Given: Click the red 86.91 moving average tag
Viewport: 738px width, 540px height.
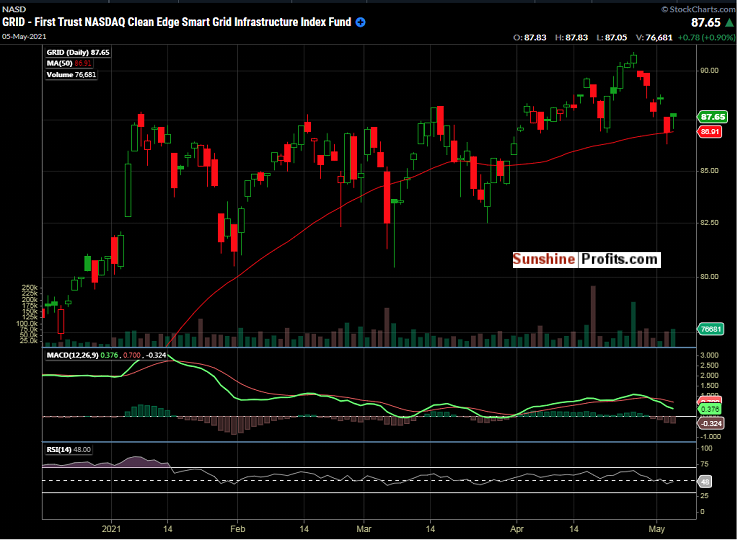Looking at the screenshot, I should [710, 131].
